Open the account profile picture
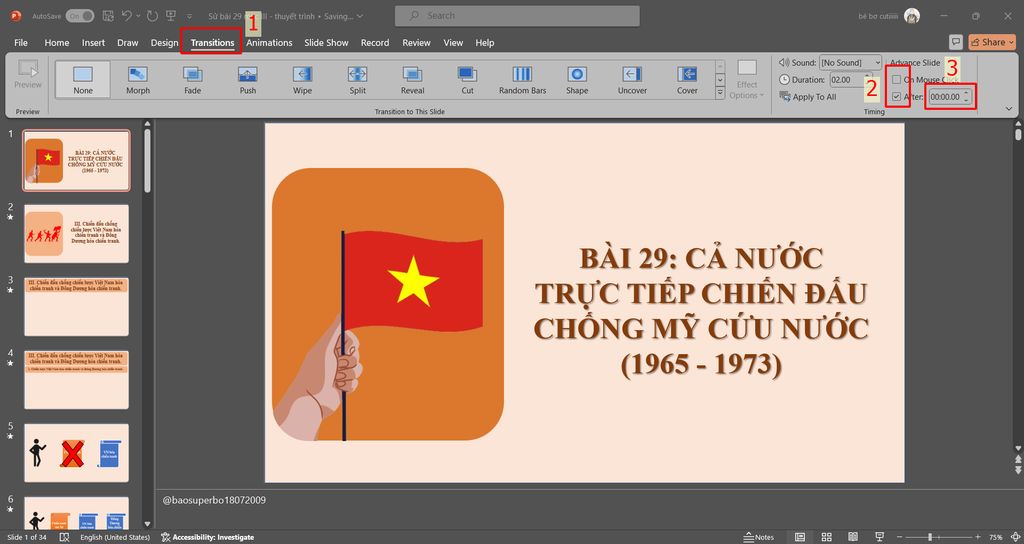The height and width of the screenshot is (544, 1024). (x=912, y=16)
